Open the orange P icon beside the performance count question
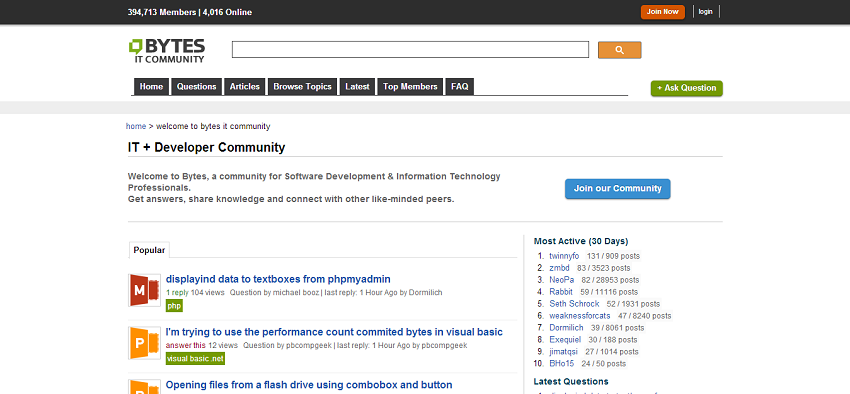This screenshot has height=394, width=850. [144, 343]
